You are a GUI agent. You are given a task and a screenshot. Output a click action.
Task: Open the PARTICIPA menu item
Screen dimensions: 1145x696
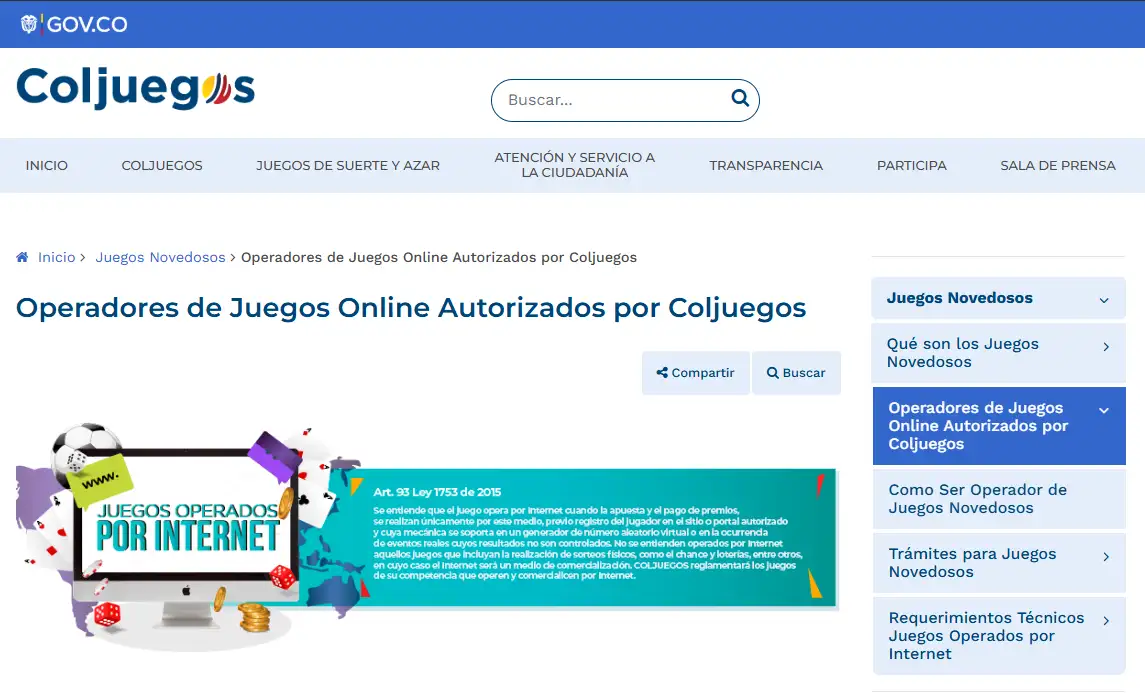pyautogui.click(x=911, y=166)
